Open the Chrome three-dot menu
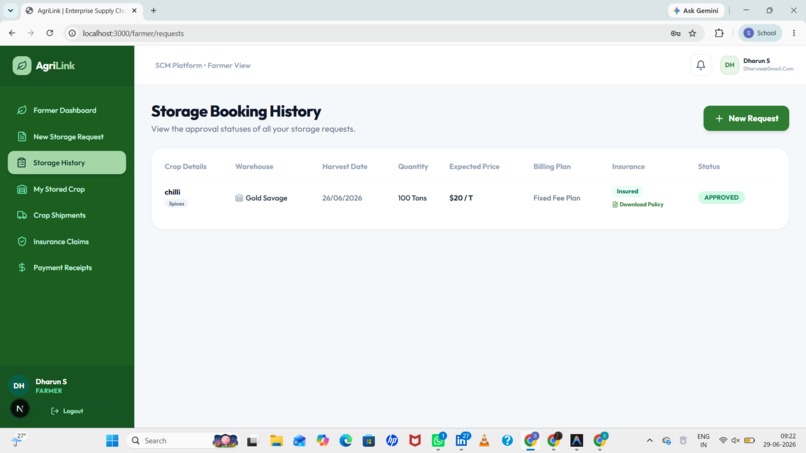The height and width of the screenshot is (453, 806). pos(794,33)
